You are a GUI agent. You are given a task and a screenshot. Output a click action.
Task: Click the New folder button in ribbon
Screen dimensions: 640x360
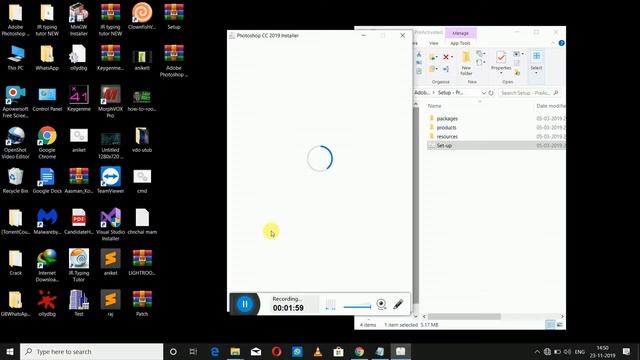(x=466, y=63)
